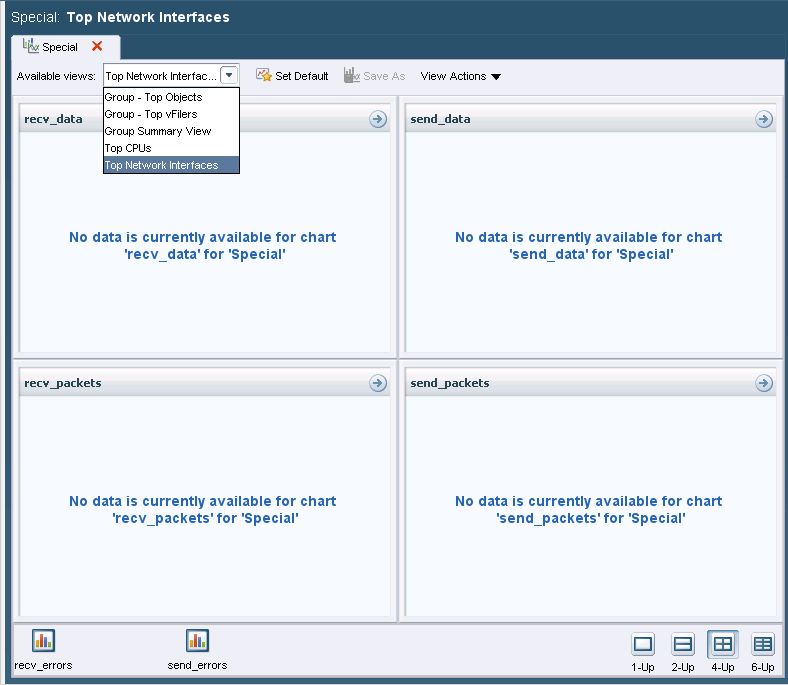The image size is (788, 685).
Task: Click the Available views combo text field
Action: [x=162, y=76]
